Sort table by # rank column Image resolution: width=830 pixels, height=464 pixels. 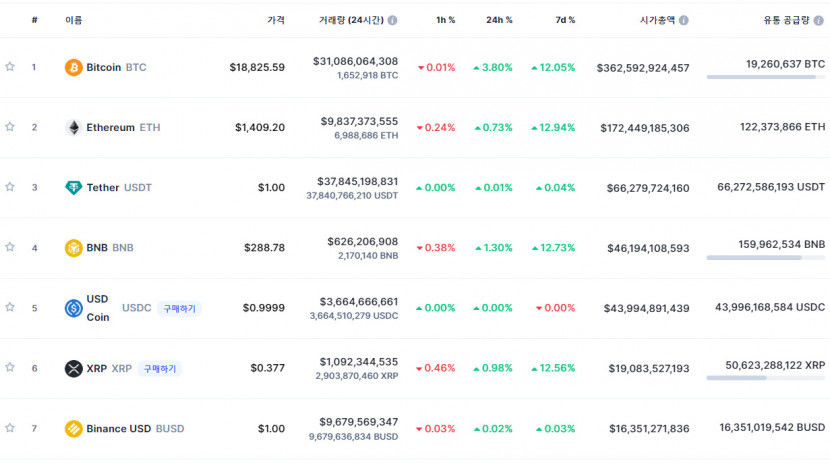point(34,20)
